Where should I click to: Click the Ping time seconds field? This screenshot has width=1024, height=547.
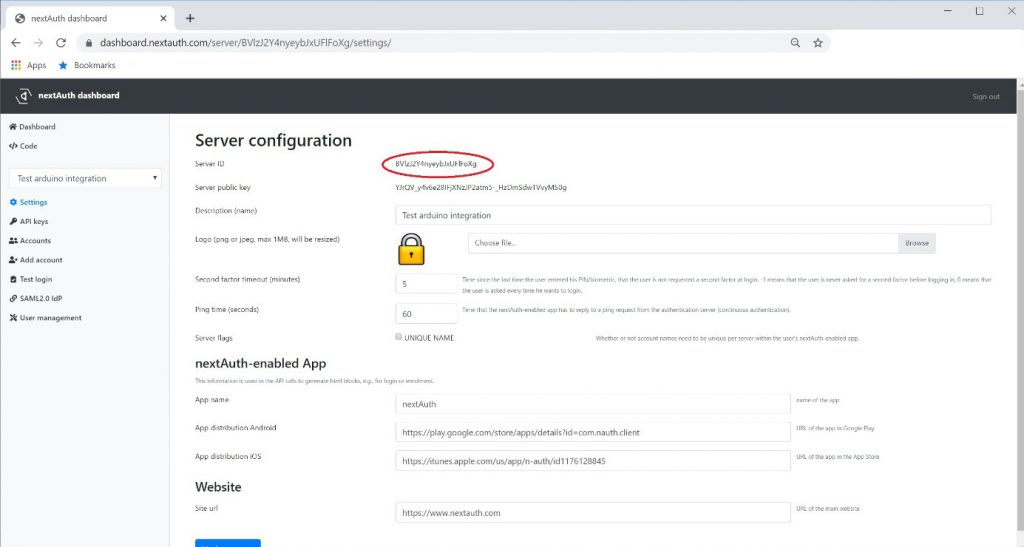(x=426, y=314)
